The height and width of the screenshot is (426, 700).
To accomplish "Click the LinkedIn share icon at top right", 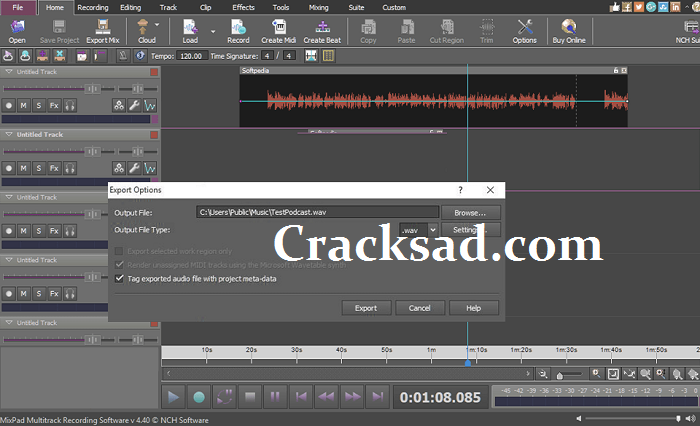I will click(x=675, y=7).
